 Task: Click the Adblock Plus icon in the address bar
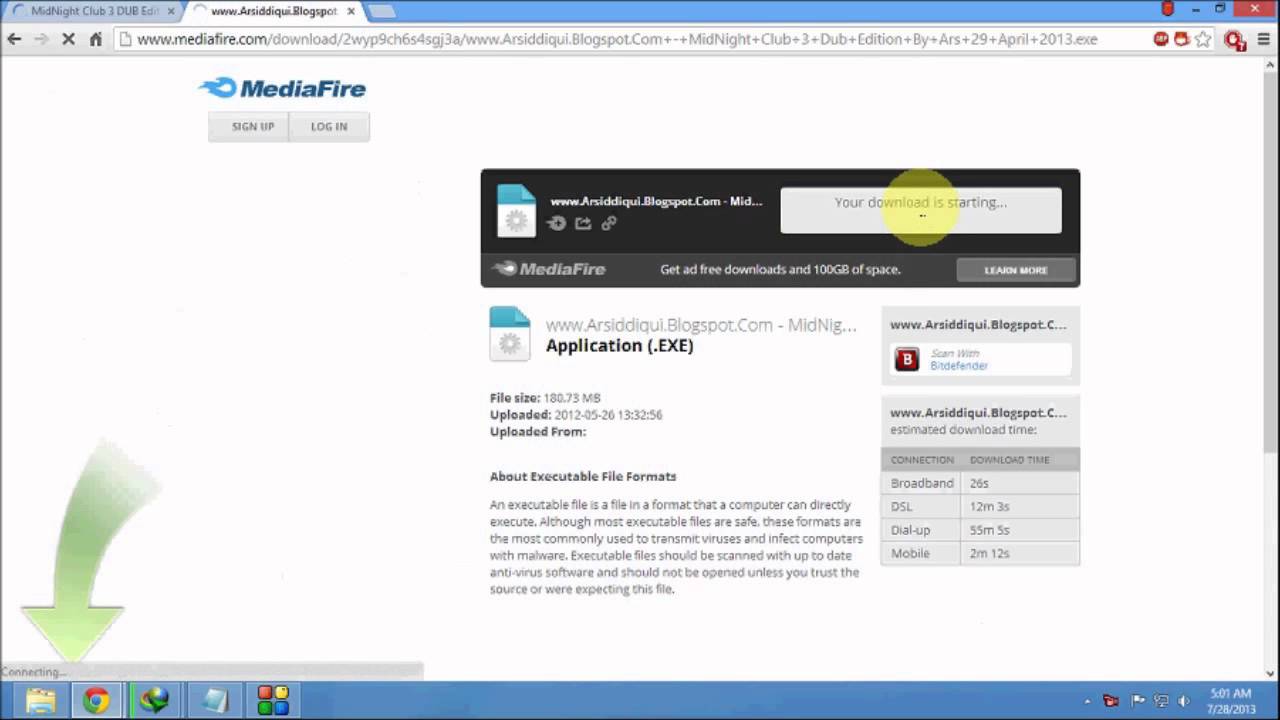(1161, 39)
